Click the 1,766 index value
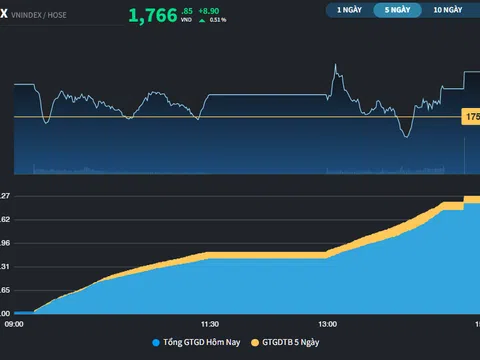The width and height of the screenshot is (480, 360). pos(153,16)
